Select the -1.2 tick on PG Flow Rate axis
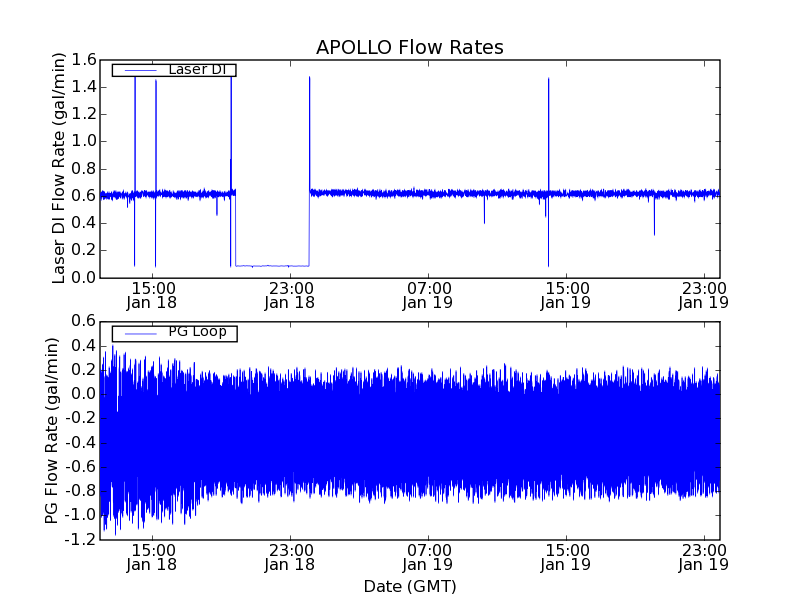This screenshot has width=800, height=600. (80, 540)
